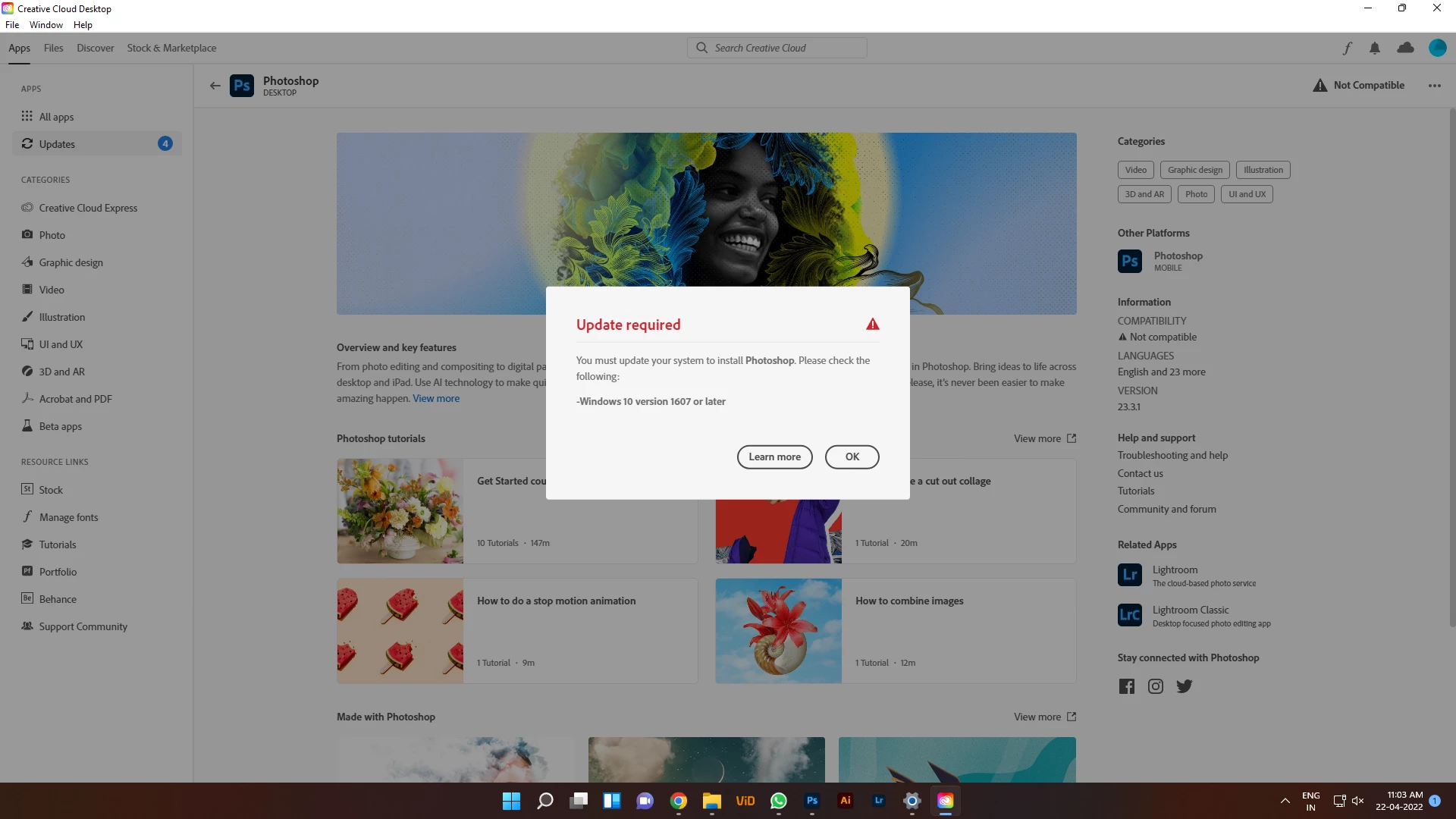This screenshot has height=819, width=1456.
Task: Select the Graphic design category tag
Action: [x=1194, y=170]
